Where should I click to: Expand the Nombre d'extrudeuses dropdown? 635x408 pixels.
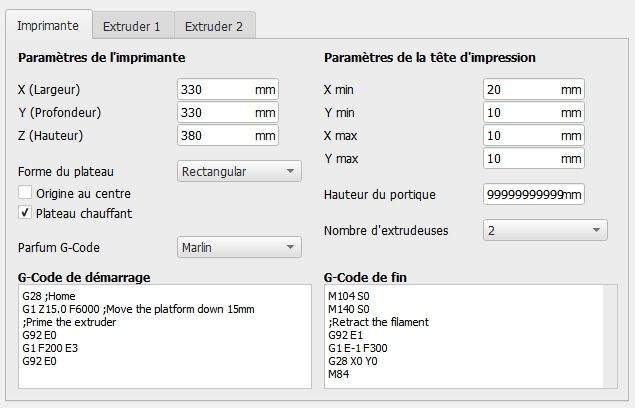click(544, 230)
